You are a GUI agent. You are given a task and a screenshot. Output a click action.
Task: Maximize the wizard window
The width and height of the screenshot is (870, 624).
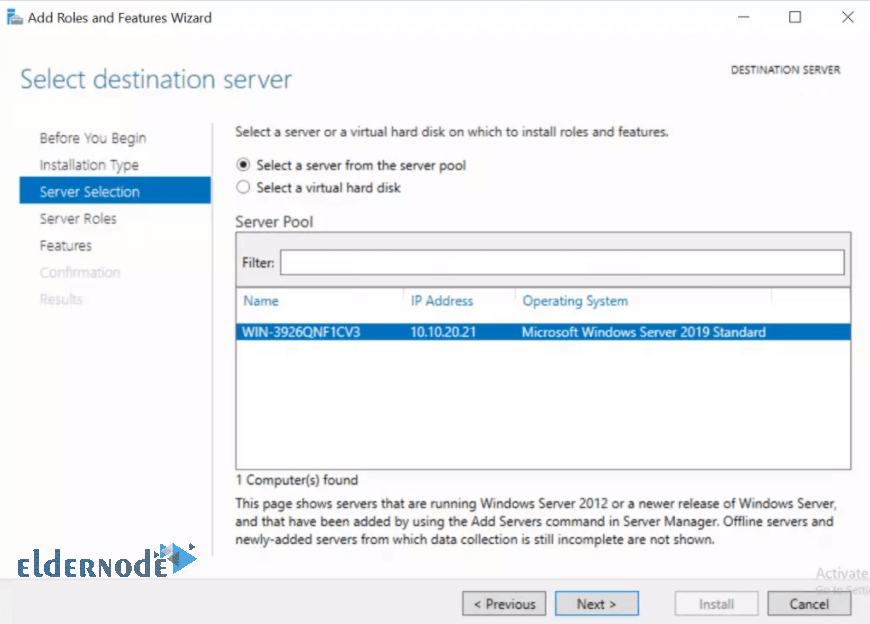795,17
